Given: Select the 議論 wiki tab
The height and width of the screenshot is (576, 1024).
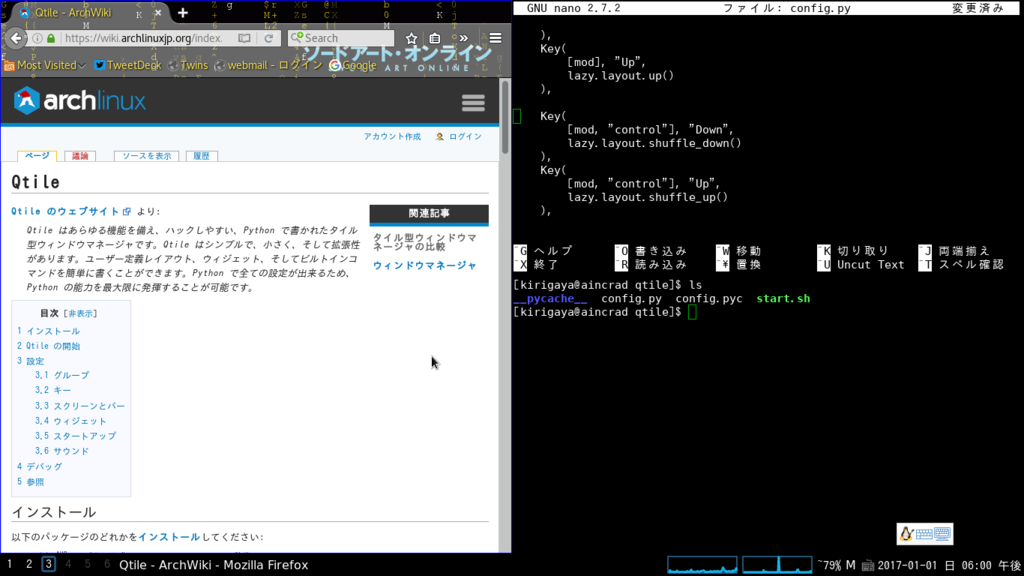Looking at the screenshot, I should (80, 156).
